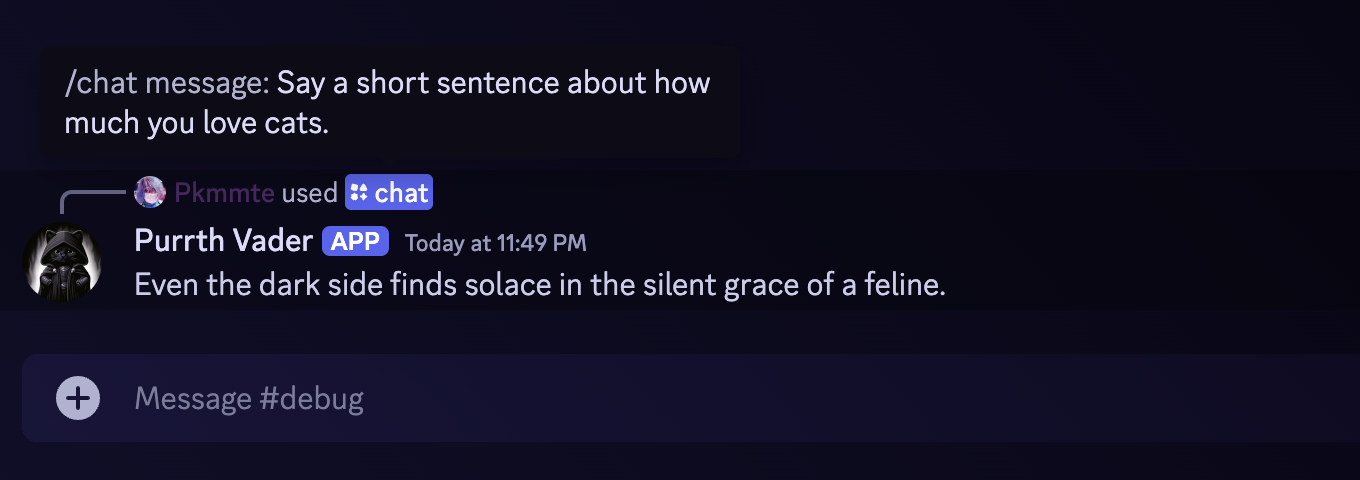The image size is (1360, 480).
Task: Click the '#debug' placeholder text
Action: coord(311,399)
